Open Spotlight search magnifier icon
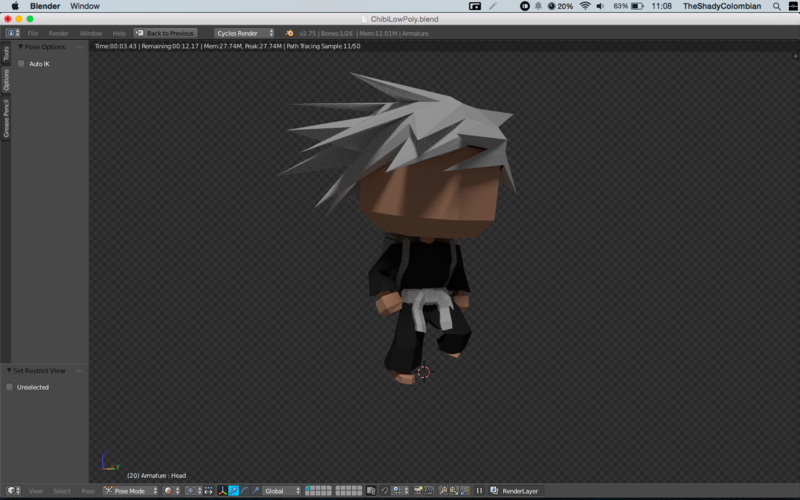This screenshot has height=500, width=800. (x=777, y=6)
